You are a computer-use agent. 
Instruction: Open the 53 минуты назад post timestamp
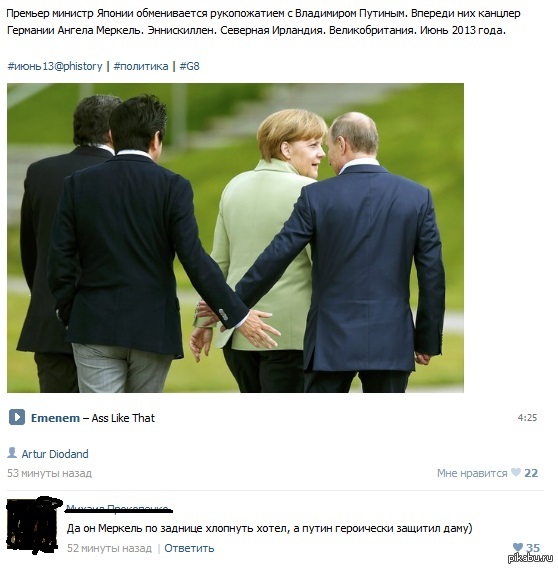click(x=49, y=473)
